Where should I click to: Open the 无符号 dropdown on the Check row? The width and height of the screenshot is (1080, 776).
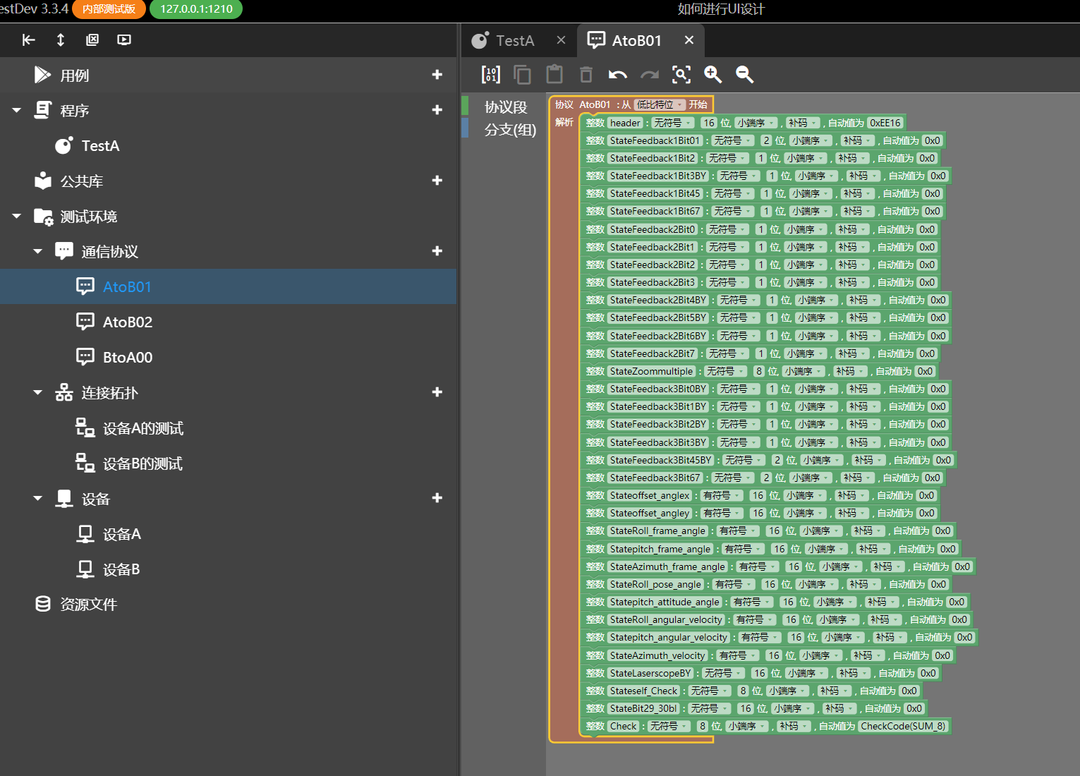point(668,726)
